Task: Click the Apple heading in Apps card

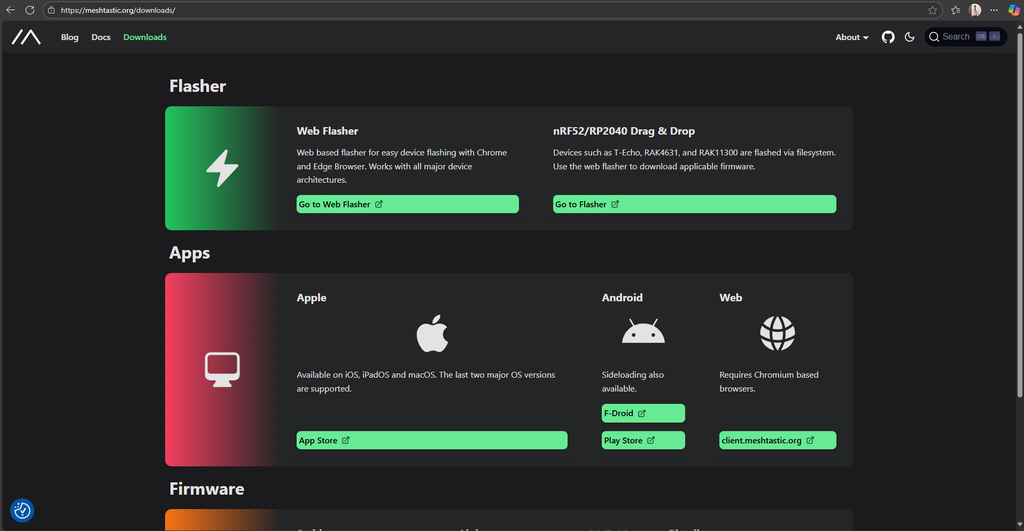Action: point(312,297)
